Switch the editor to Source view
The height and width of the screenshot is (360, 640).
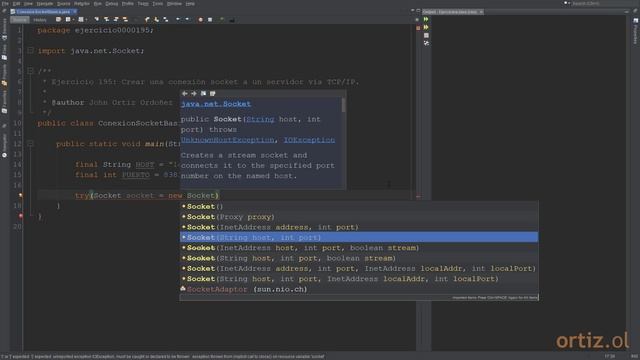(20, 20)
